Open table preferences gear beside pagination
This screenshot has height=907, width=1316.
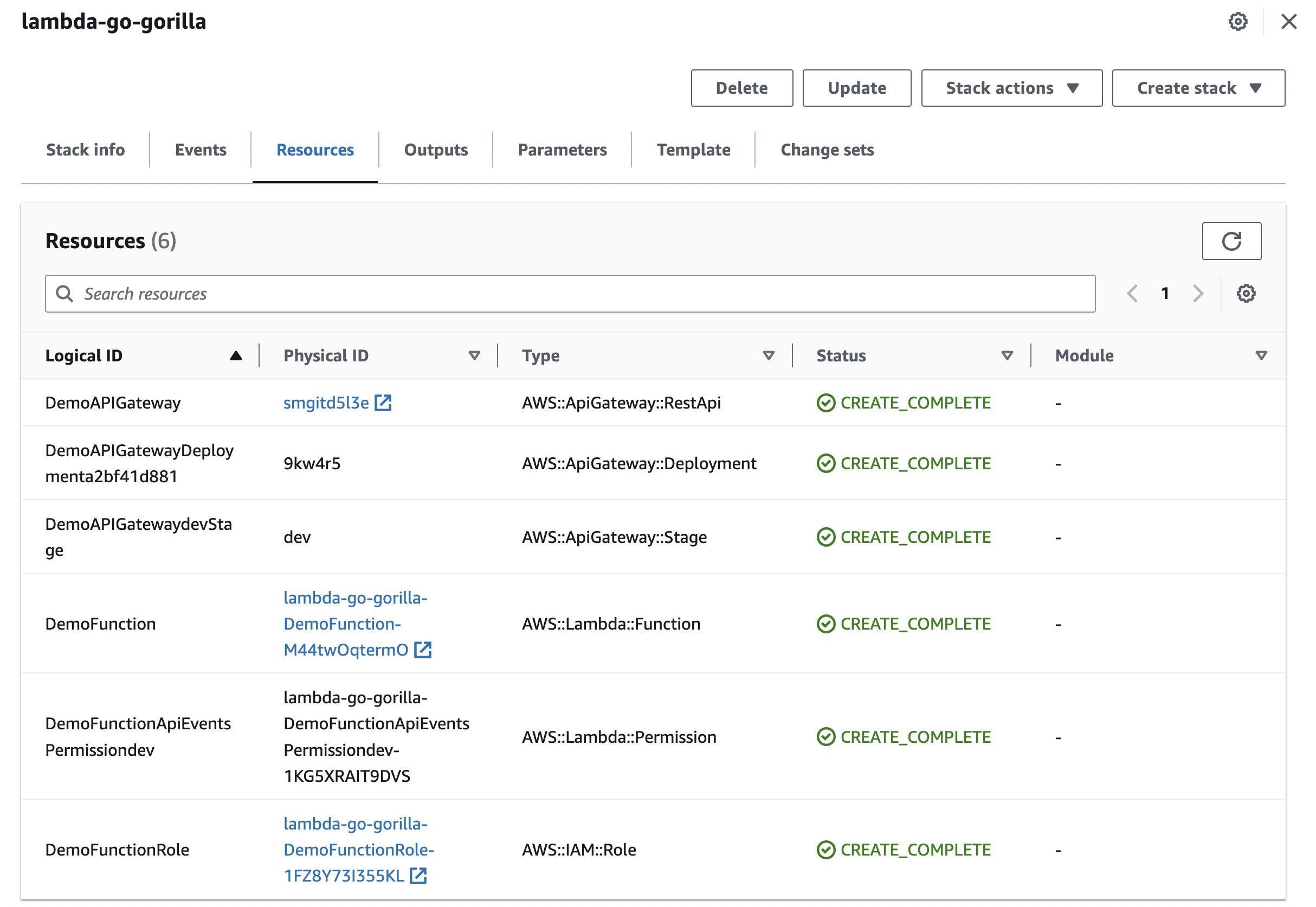[1246, 294]
